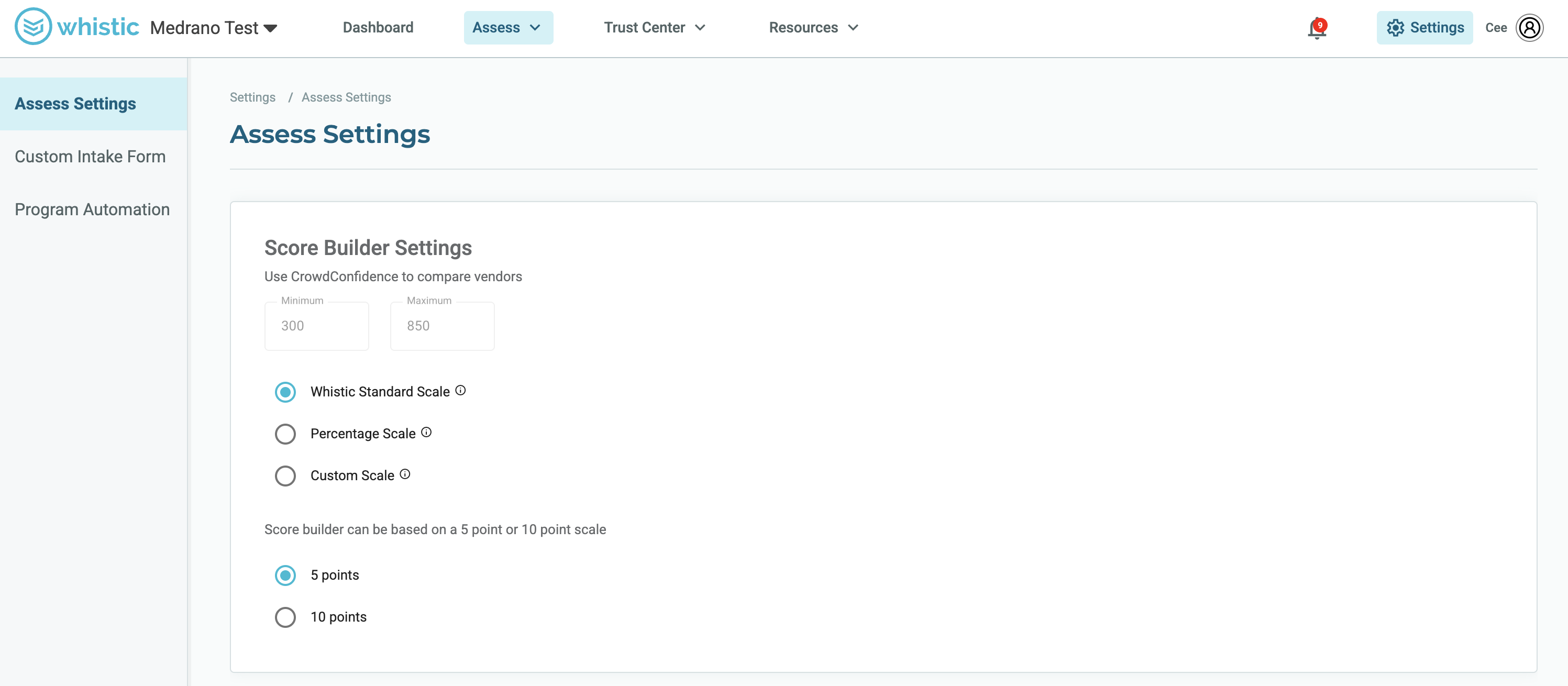
Task: Click the 5 point or 10 point description
Action: click(x=435, y=529)
